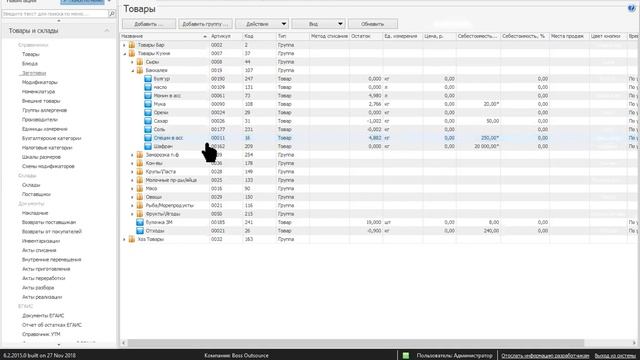The image size is (640, 360).
Task: Click the blue product icon of Мука
Action: (148, 104)
